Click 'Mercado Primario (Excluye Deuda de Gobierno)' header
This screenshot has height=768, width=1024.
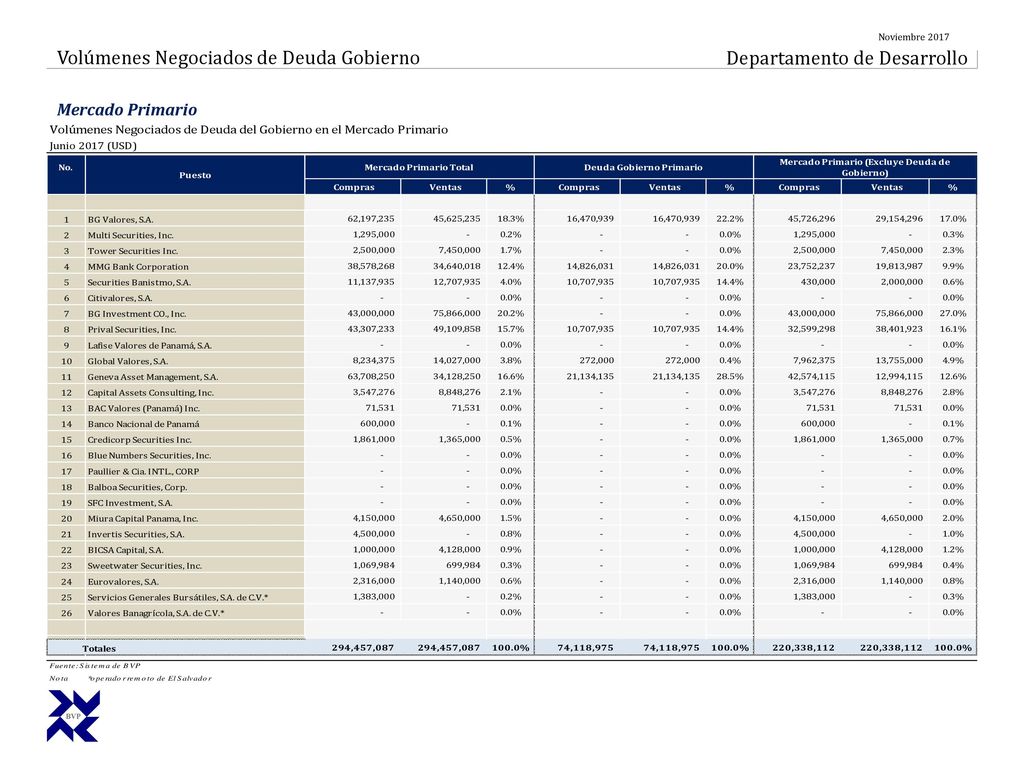[x=865, y=167]
